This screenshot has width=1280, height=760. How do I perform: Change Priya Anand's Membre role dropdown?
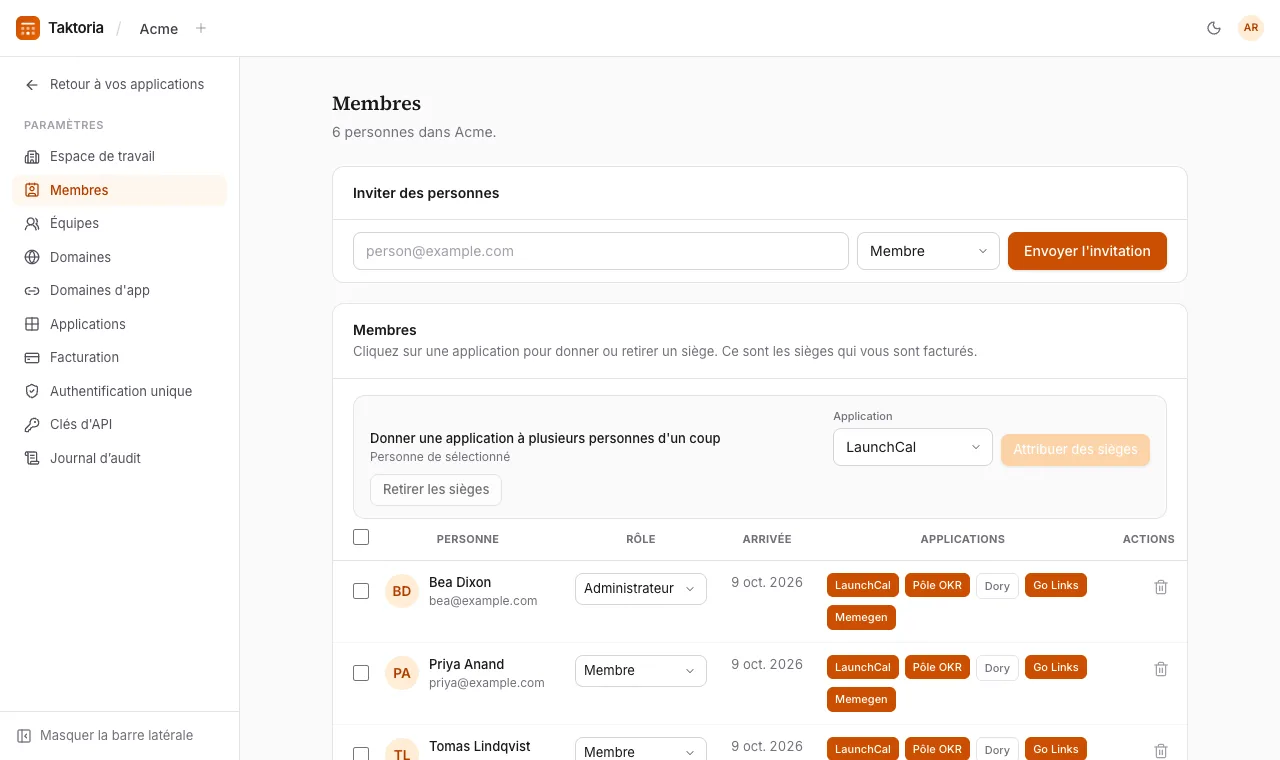pos(641,671)
